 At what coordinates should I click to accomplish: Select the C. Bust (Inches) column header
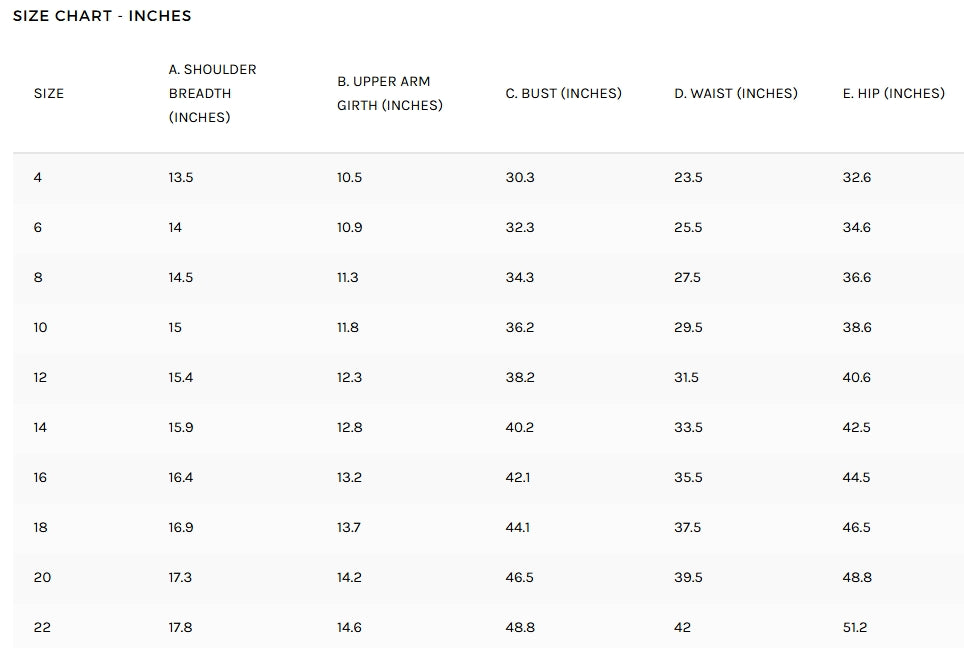563,93
